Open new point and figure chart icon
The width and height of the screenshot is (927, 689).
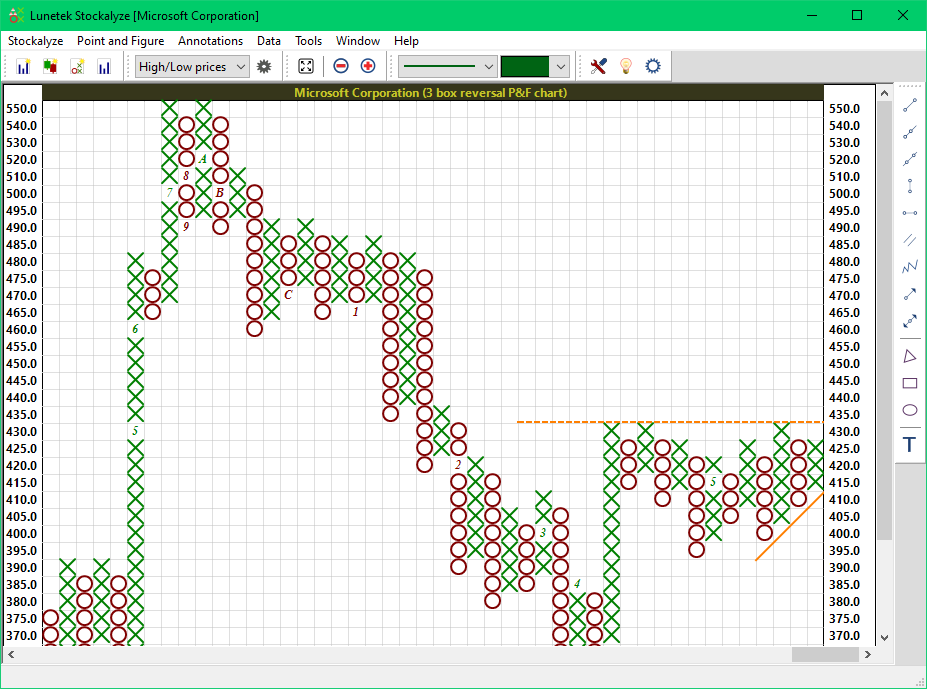pyautogui.click(x=77, y=66)
